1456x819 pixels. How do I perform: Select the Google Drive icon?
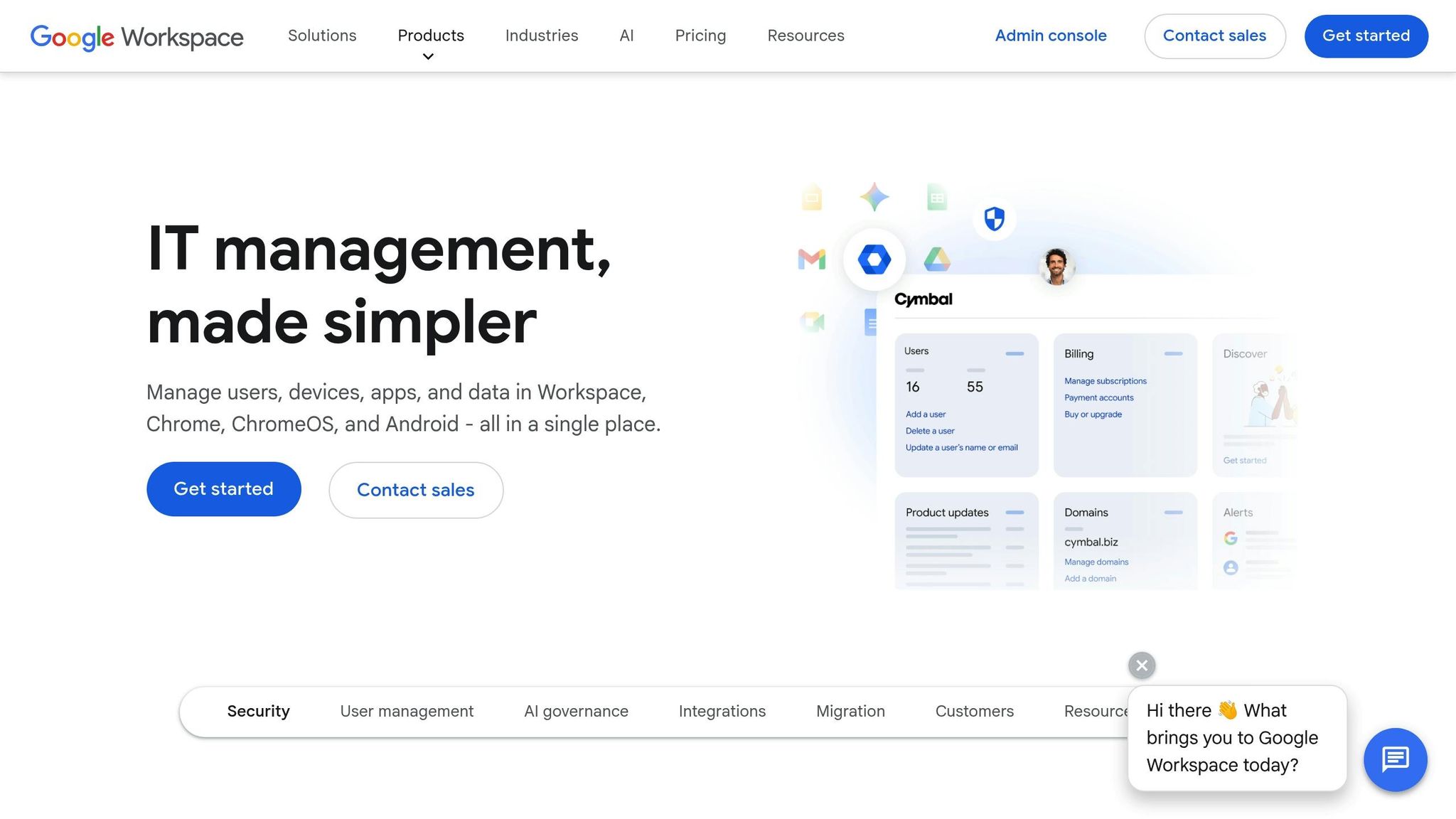[x=938, y=259]
